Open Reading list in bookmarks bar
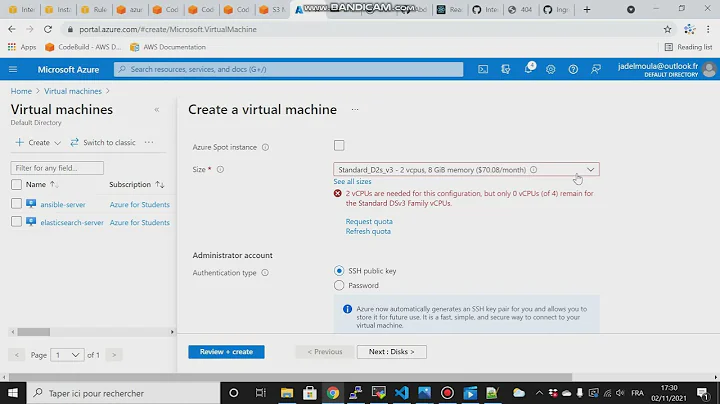The height and width of the screenshot is (404, 720). [688, 47]
